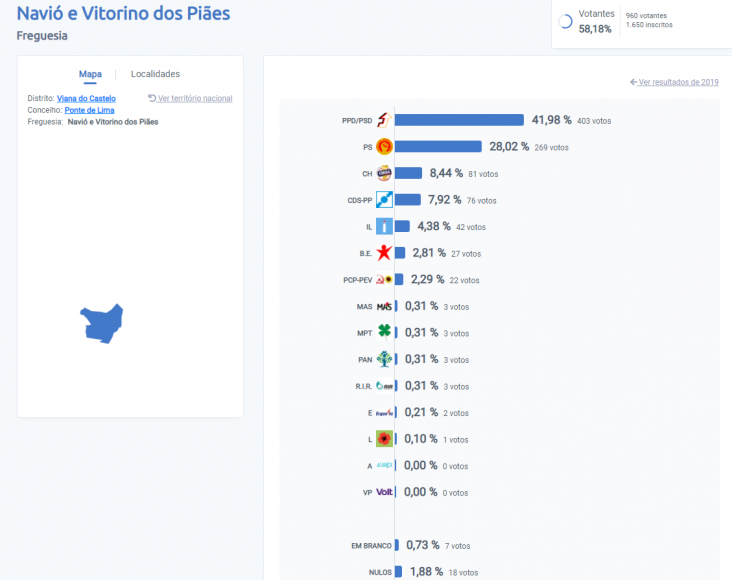Click the Livre poppy logo
Screen dimensions: 732x580
[383, 439]
